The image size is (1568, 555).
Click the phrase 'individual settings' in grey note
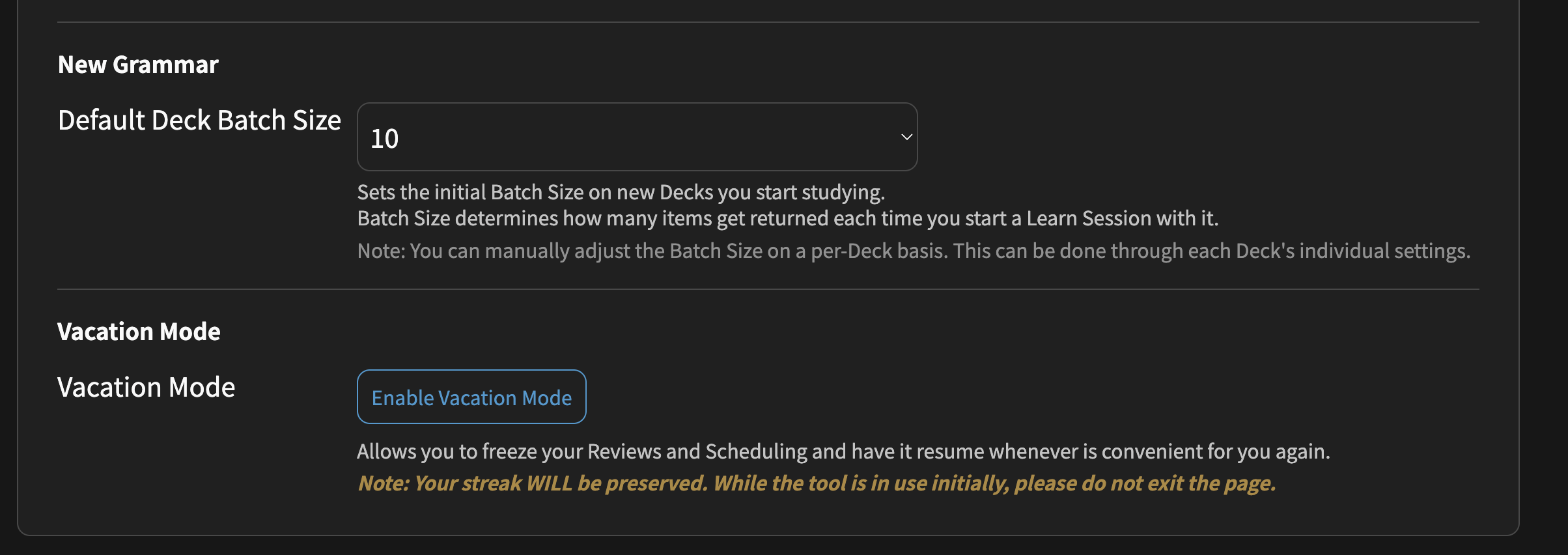pyautogui.click(x=1385, y=251)
